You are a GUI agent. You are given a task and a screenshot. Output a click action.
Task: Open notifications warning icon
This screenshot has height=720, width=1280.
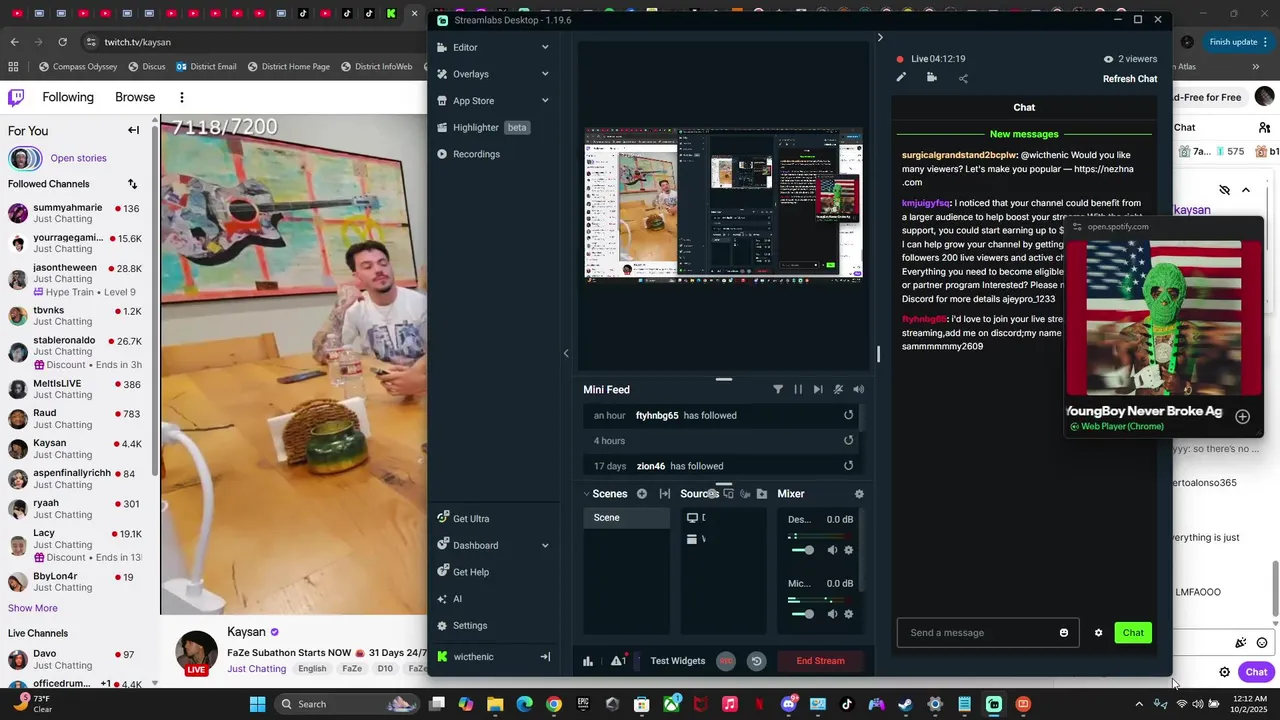618,660
